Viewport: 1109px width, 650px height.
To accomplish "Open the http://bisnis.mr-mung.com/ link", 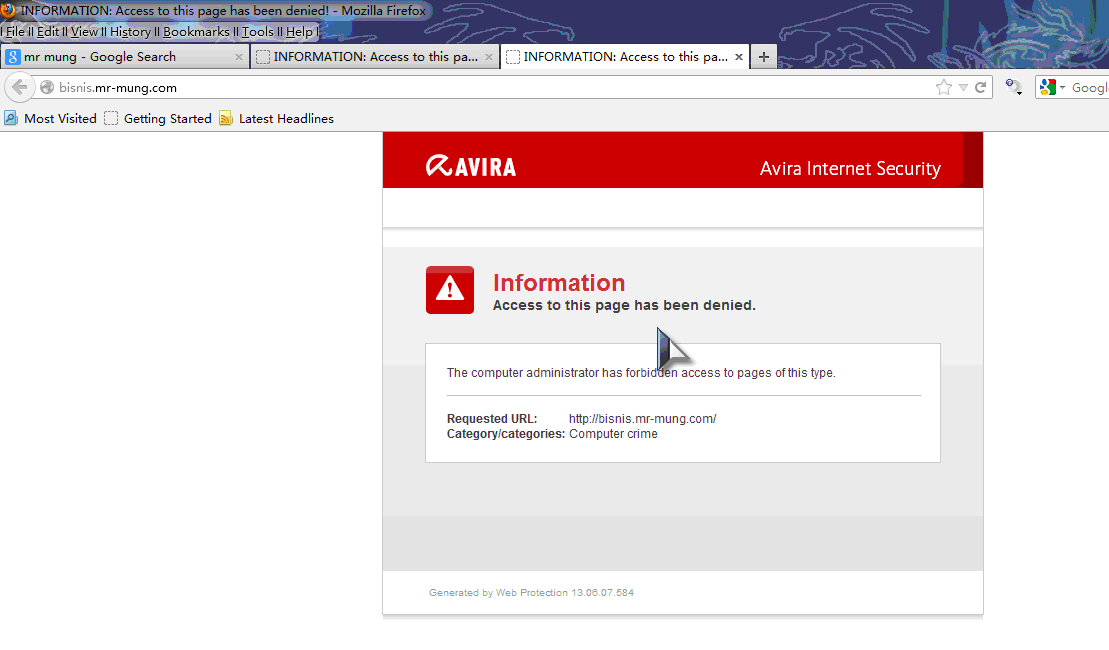I will [x=641, y=418].
